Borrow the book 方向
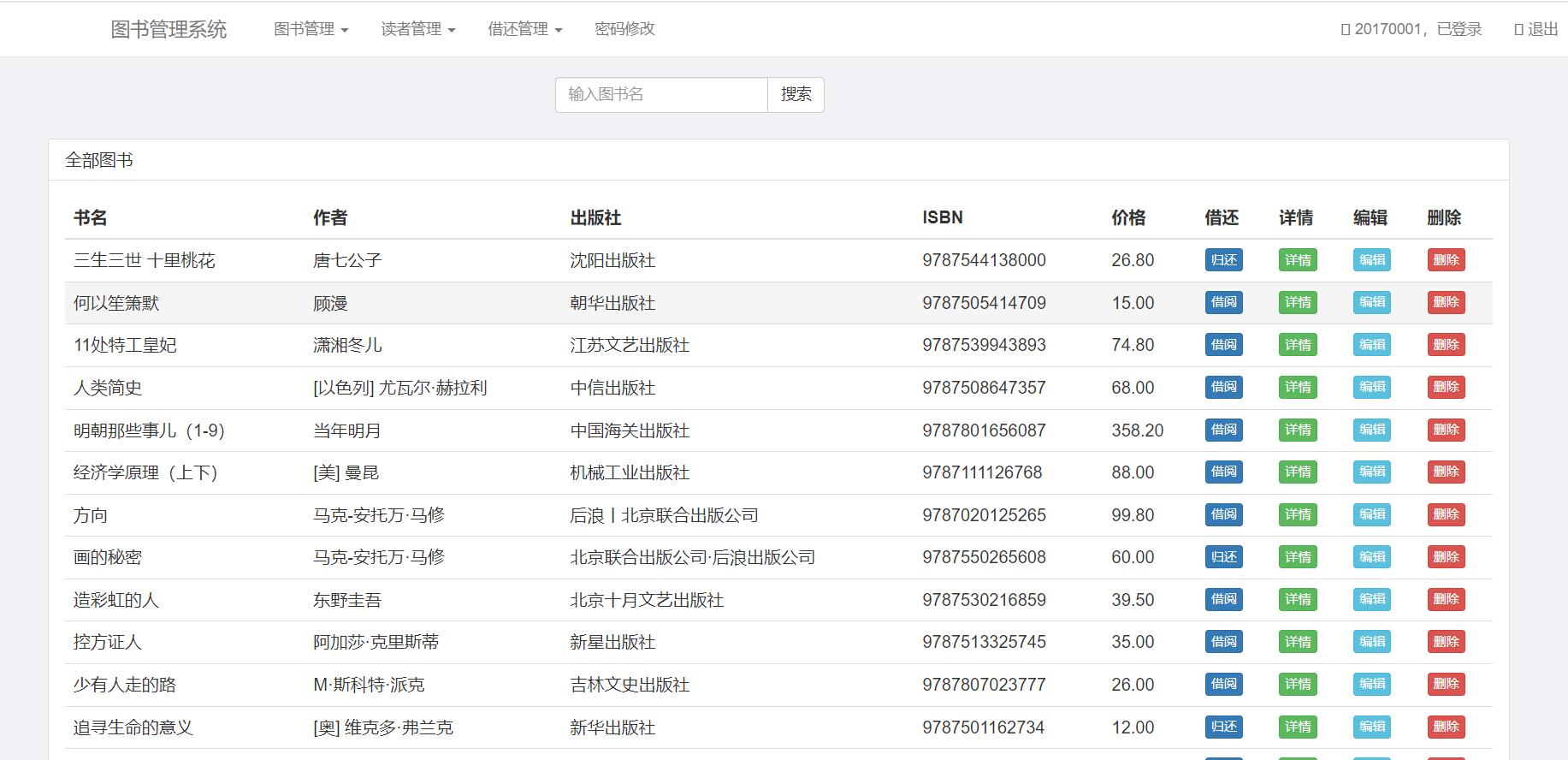The height and width of the screenshot is (760, 1568). pos(1223,514)
